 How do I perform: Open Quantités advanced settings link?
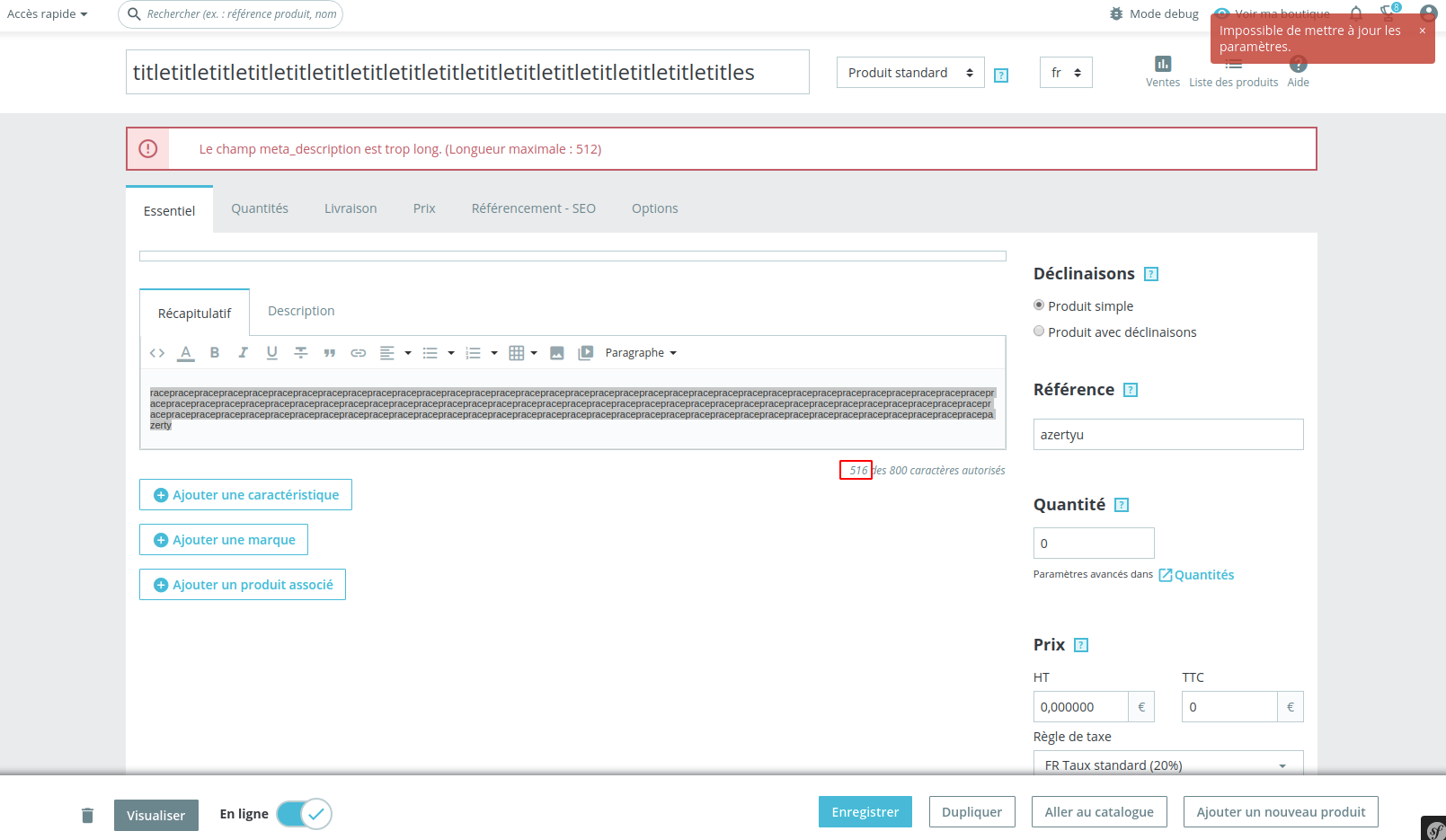(x=1196, y=575)
